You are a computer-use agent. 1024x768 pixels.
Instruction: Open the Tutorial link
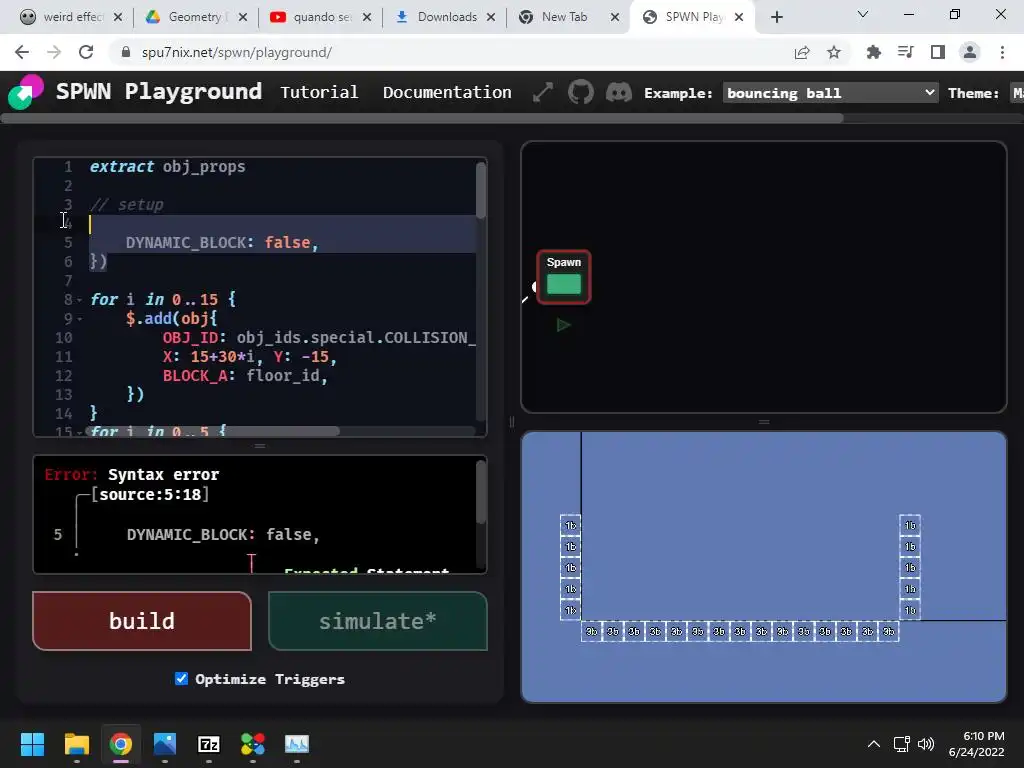tap(319, 92)
